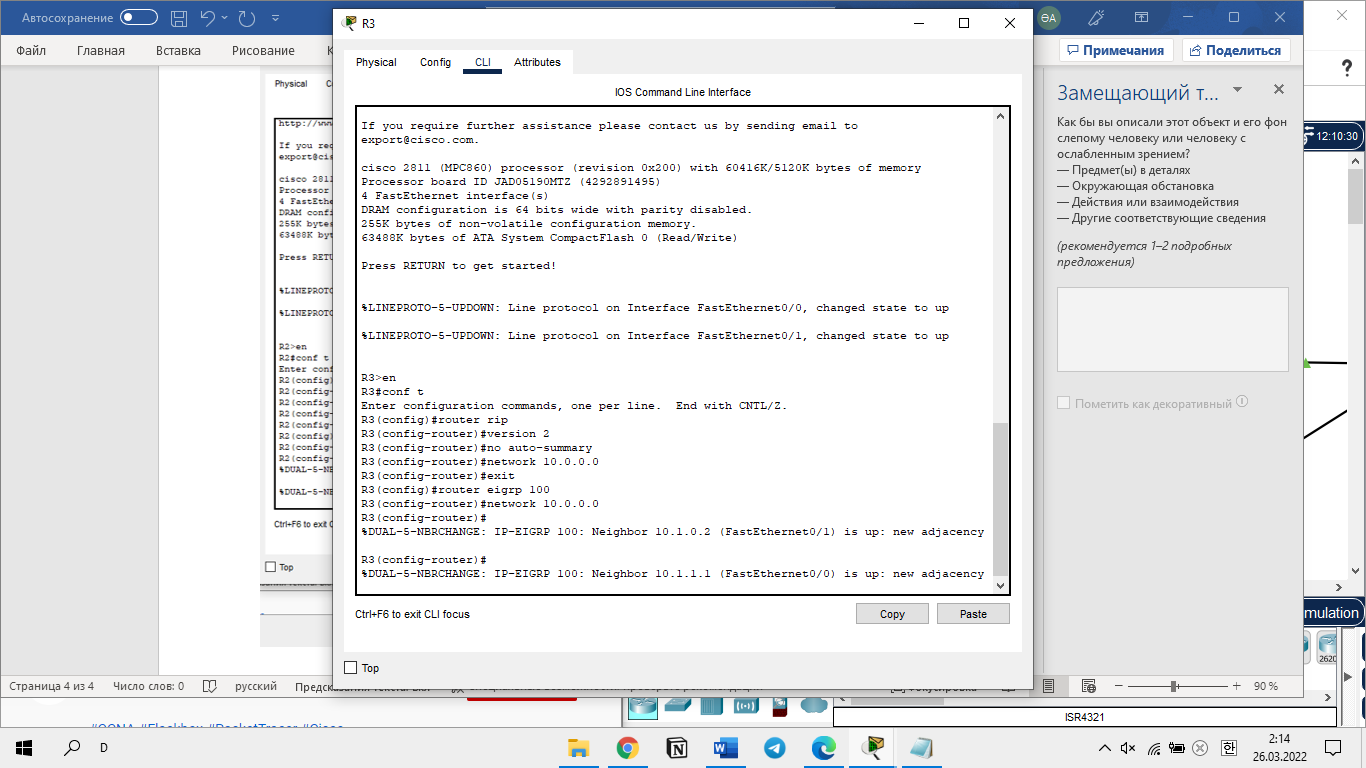Click the Word proofing book icon in status bar
The height and width of the screenshot is (768, 1366).
point(210,686)
